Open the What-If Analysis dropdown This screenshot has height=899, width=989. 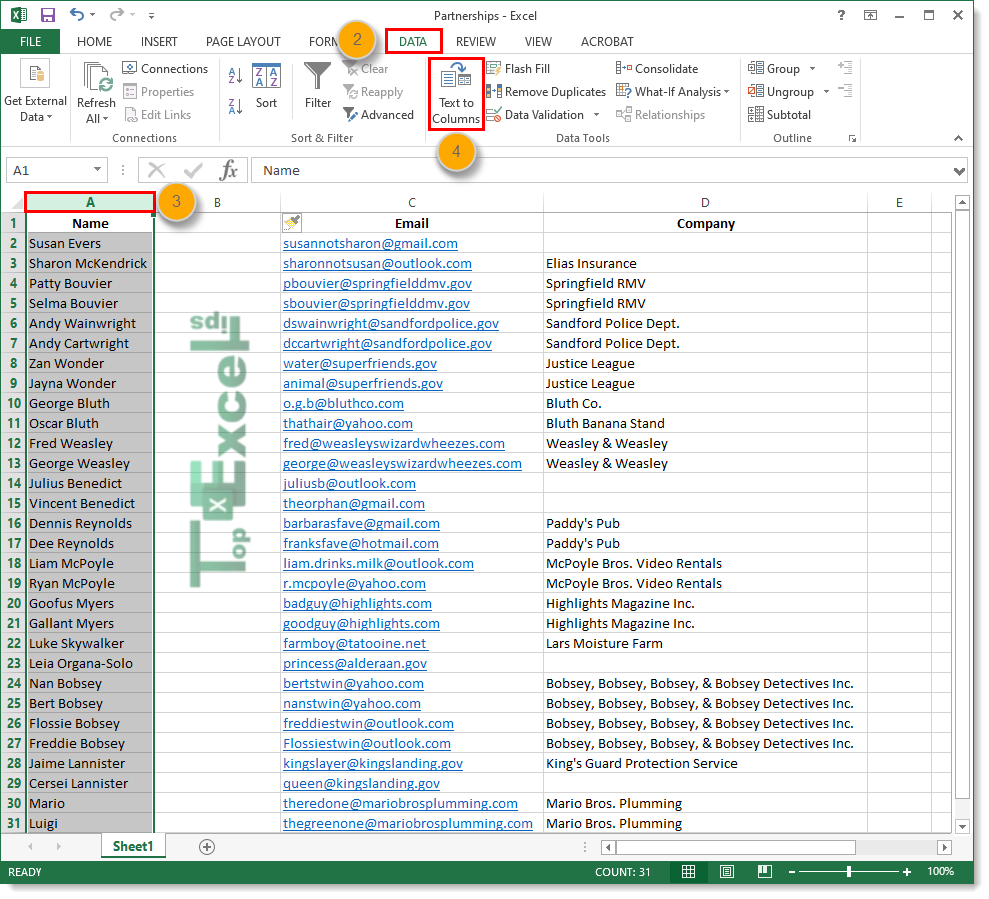coord(672,92)
